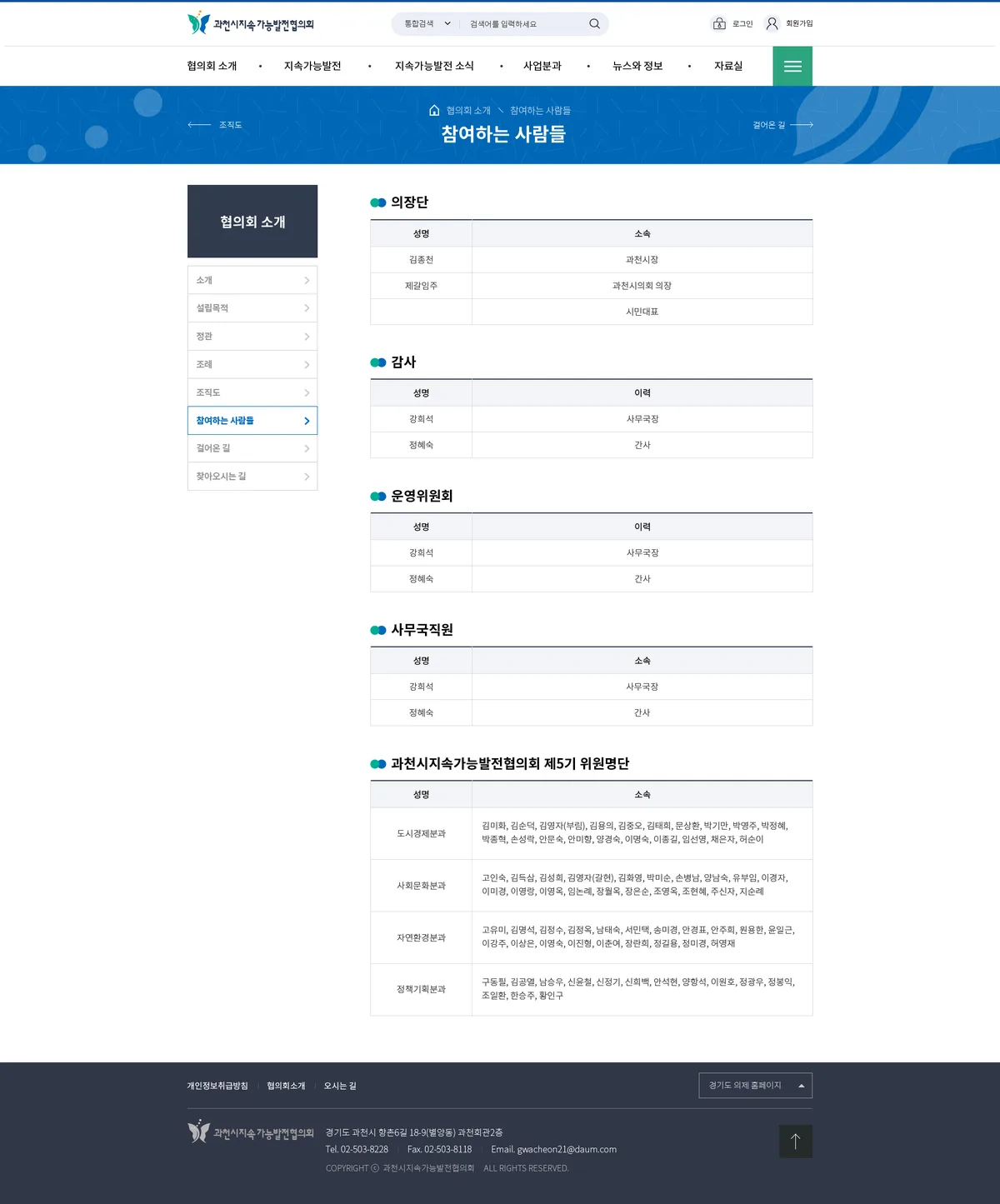
Task: Click the email gwacheon21@daum.com
Action: click(567, 1150)
